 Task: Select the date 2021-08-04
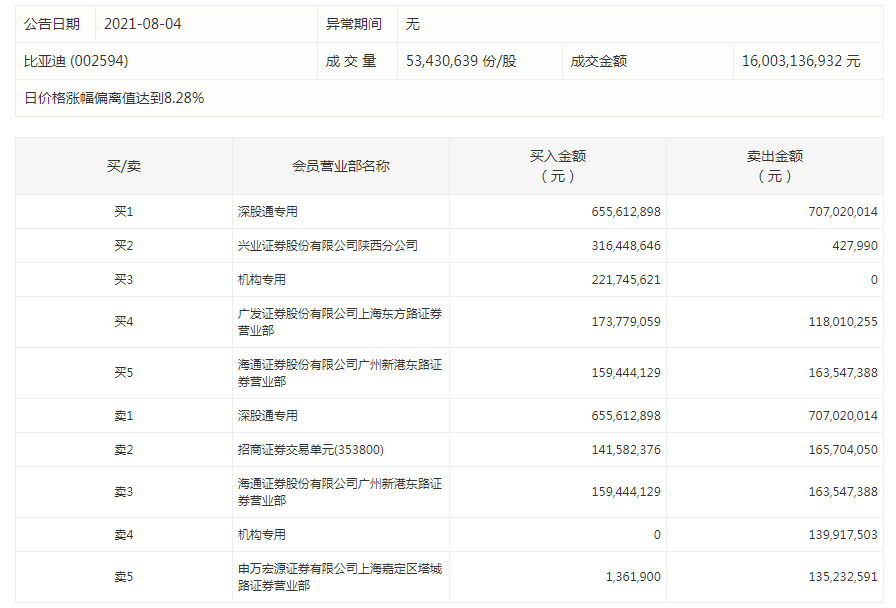[142, 24]
